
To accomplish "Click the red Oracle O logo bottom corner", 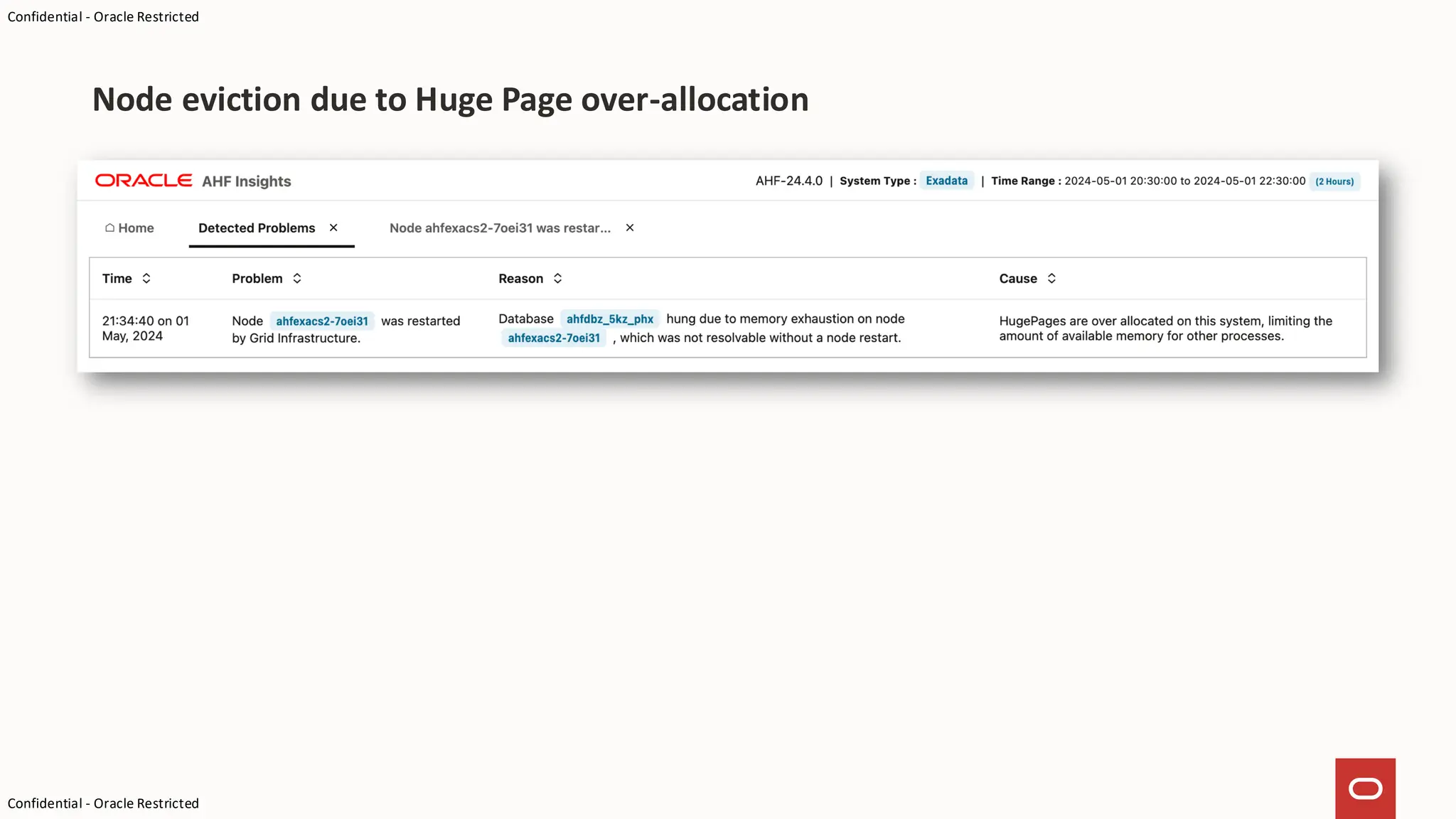I will [1365, 788].
